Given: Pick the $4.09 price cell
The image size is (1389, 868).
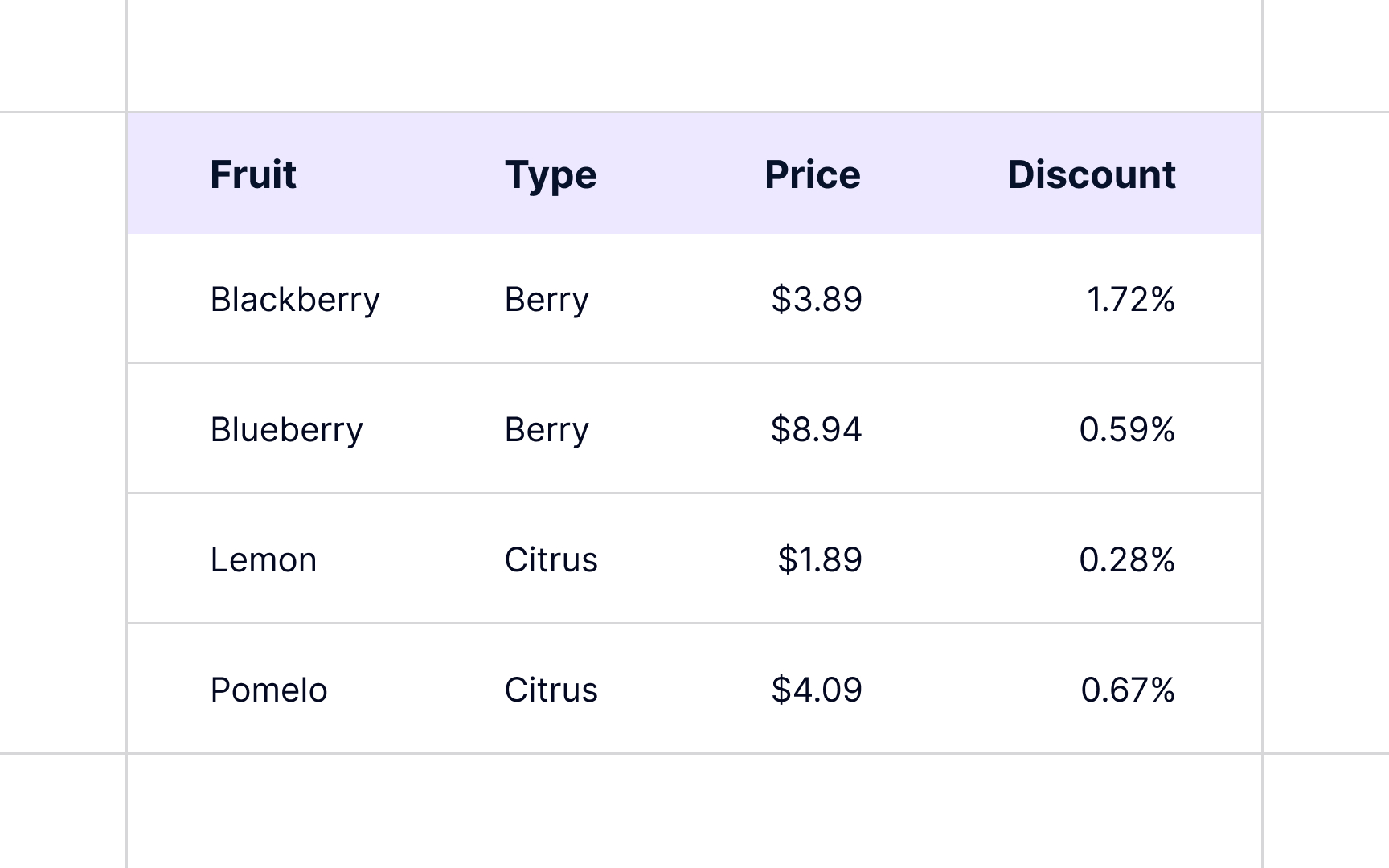Looking at the screenshot, I should 817,690.
